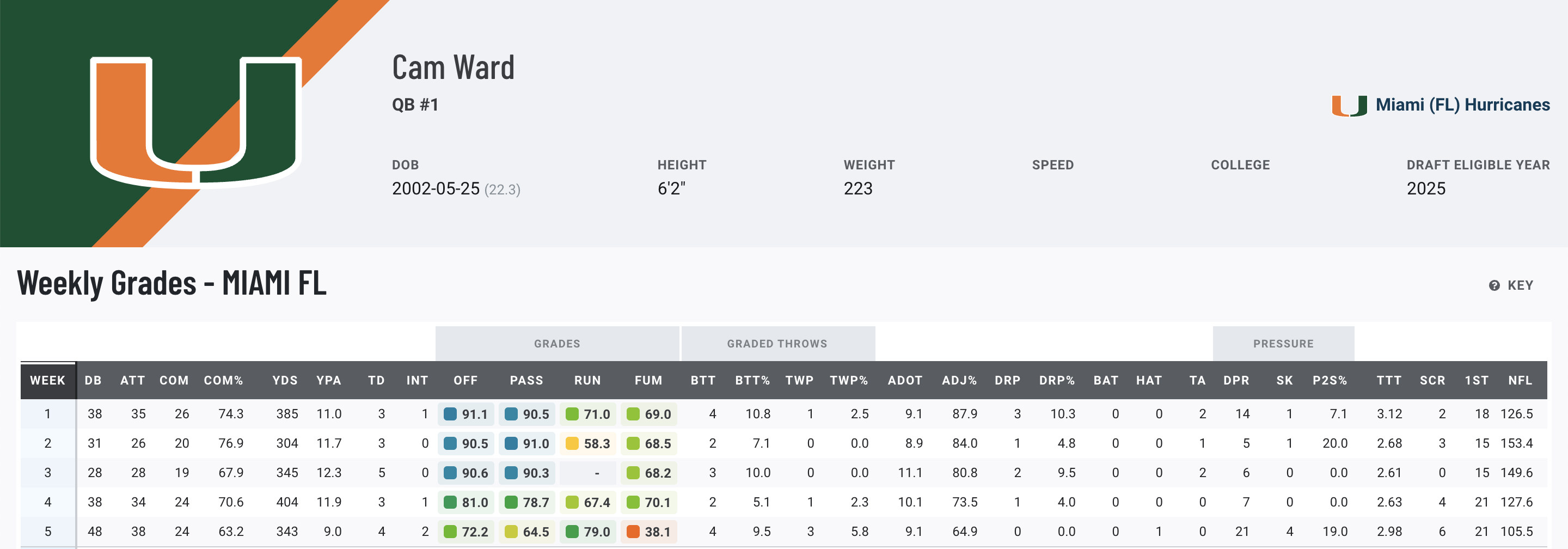This screenshot has height=549, width=1568.
Task: Click week 4 green PASS grade swatch
Action: pos(511,502)
